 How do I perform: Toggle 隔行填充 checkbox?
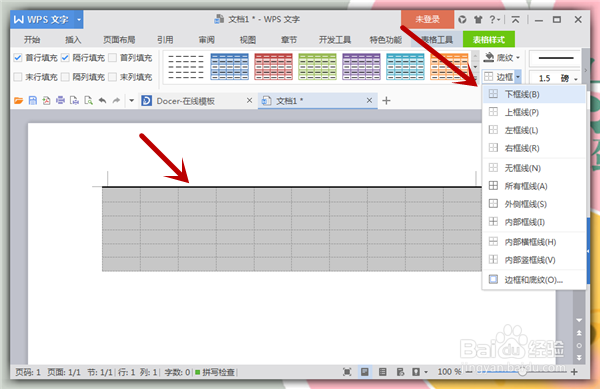pos(65,58)
